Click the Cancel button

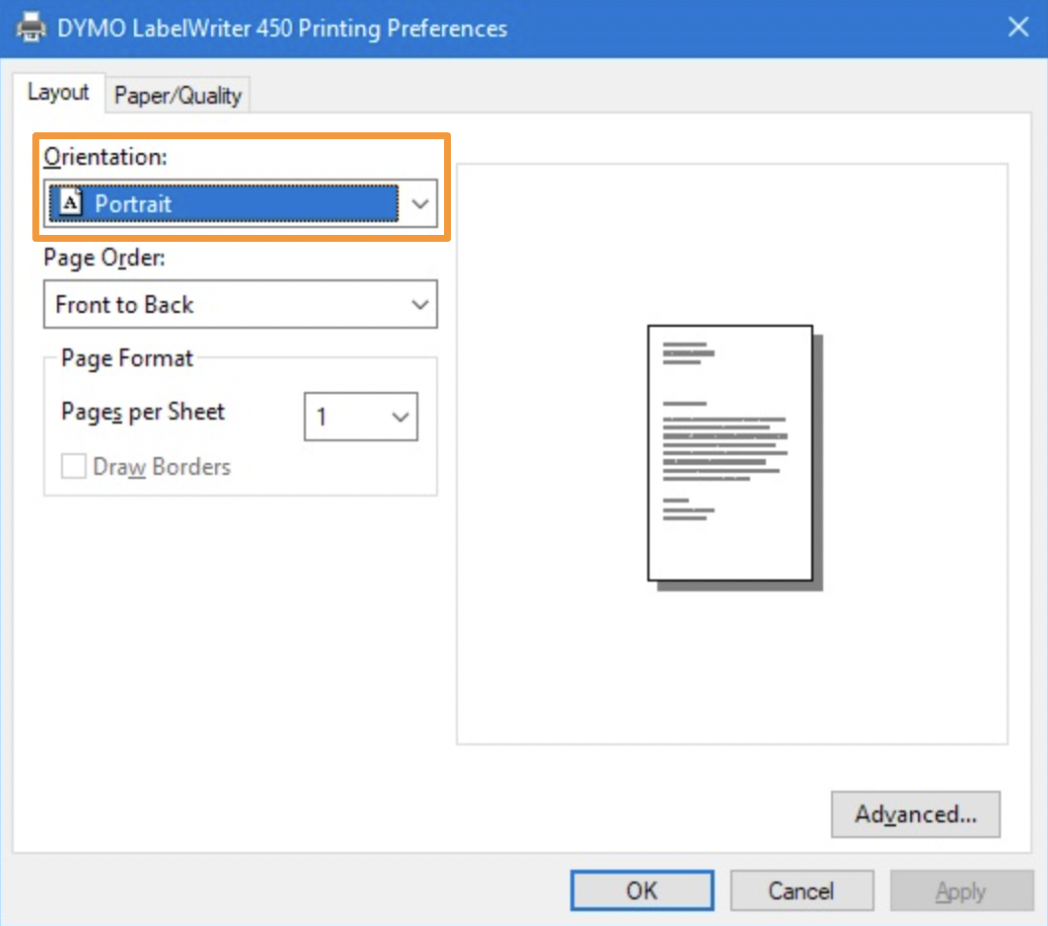point(802,891)
